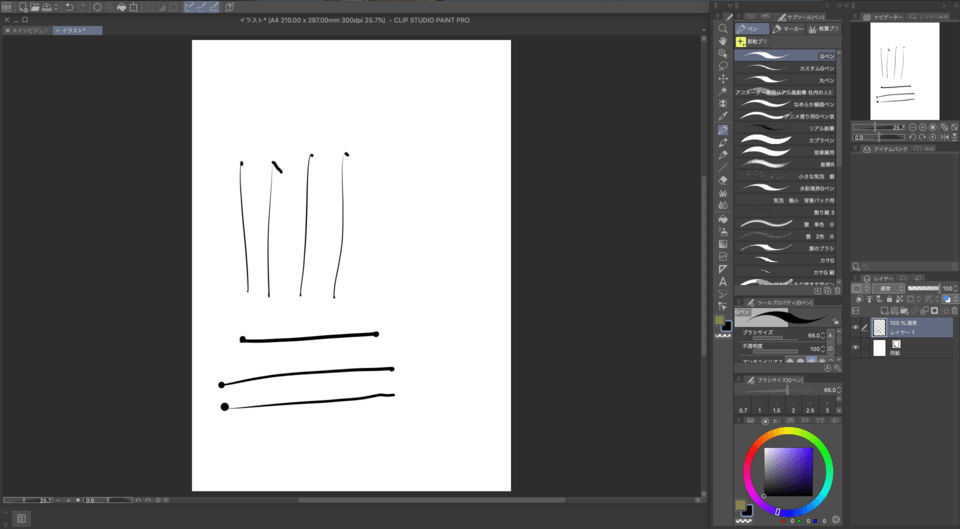Toggle the lock icon in brush preview
Image resolution: width=960 pixels, height=529 pixels.
(838, 322)
